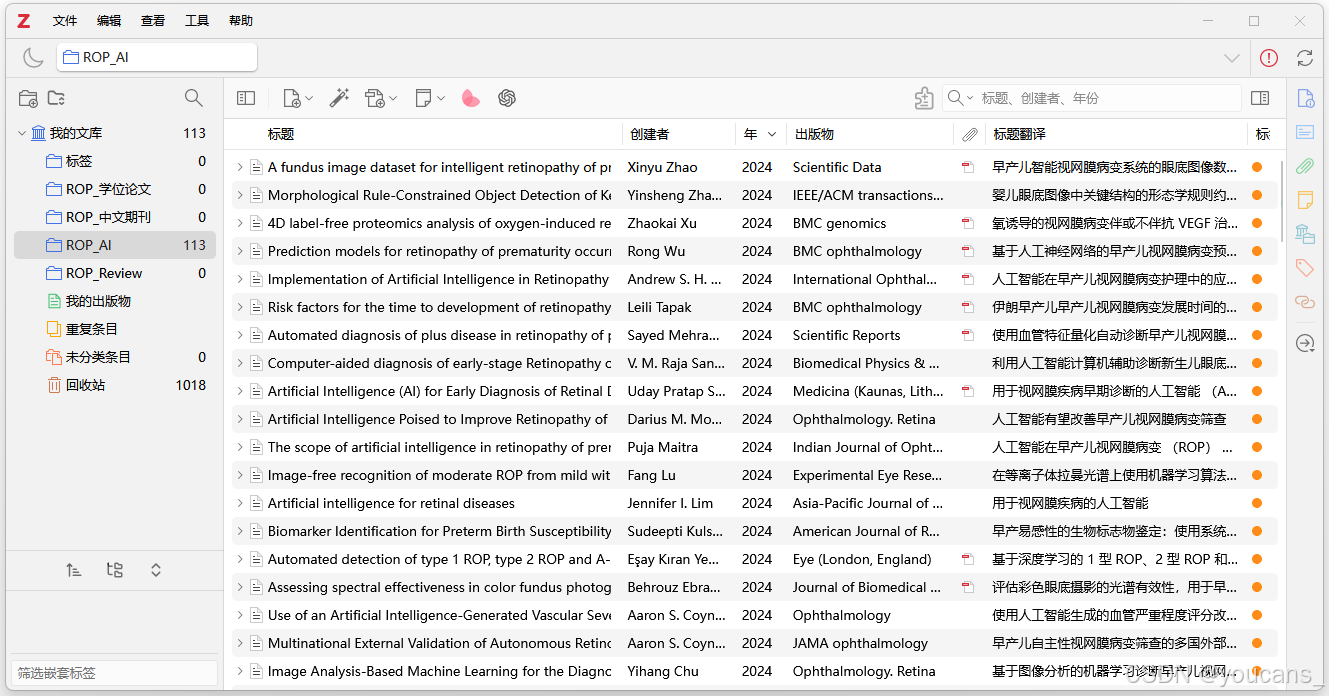This screenshot has width=1329, height=696.
Task: Focus the 筛选嵌套标签 filter field
Action: [114, 673]
